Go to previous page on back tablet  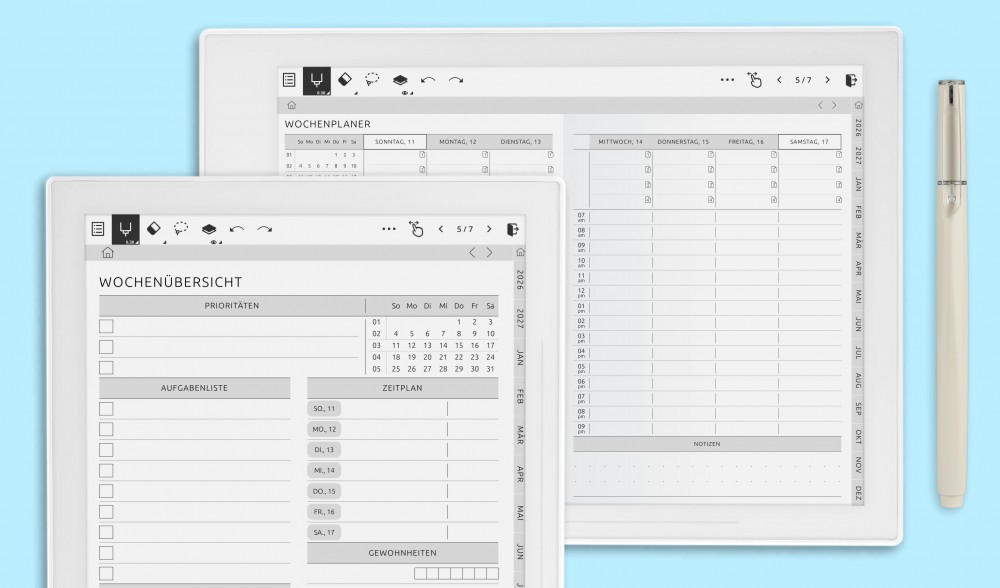point(779,80)
